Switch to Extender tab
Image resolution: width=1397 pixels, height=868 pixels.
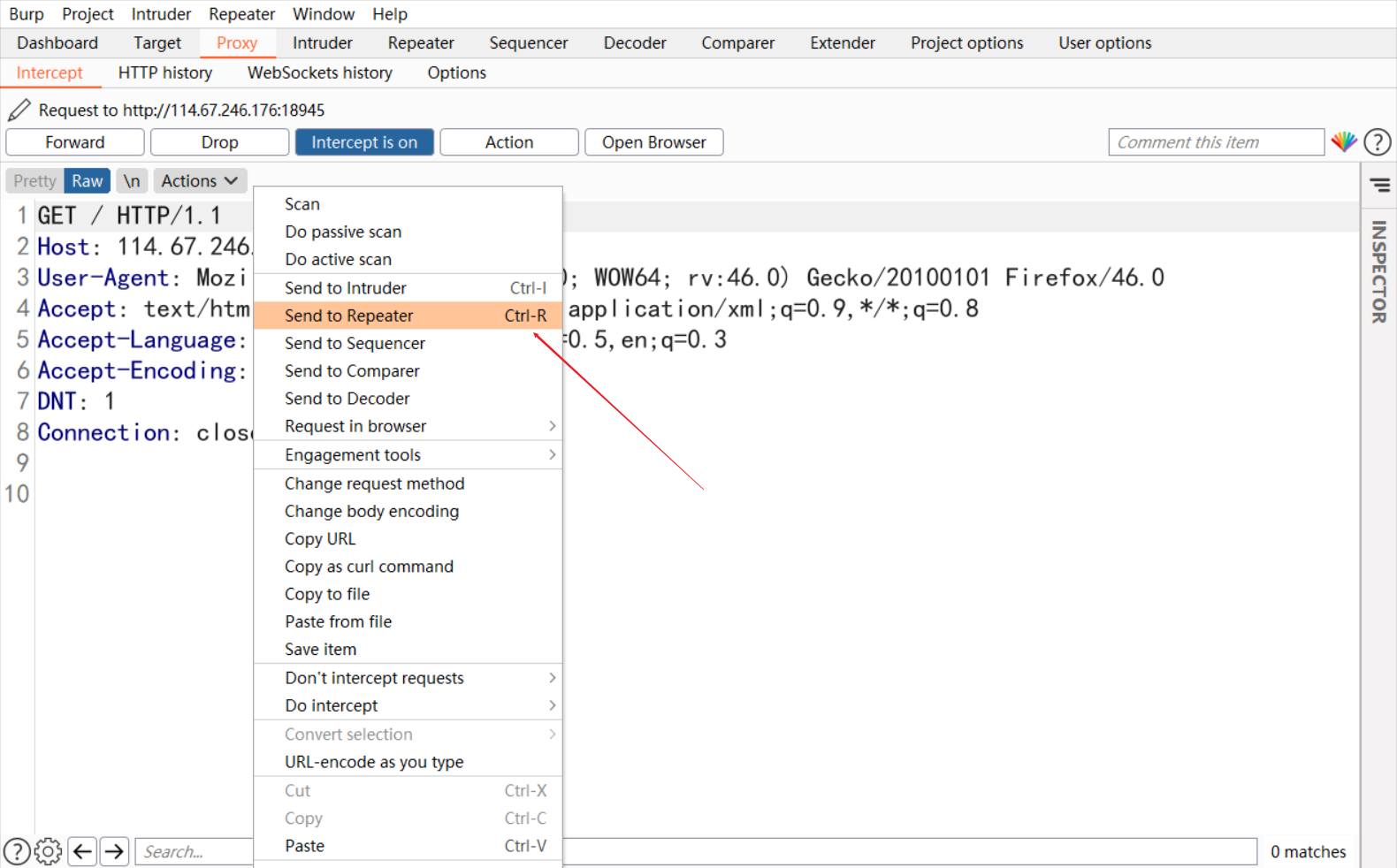click(x=843, y=42)
